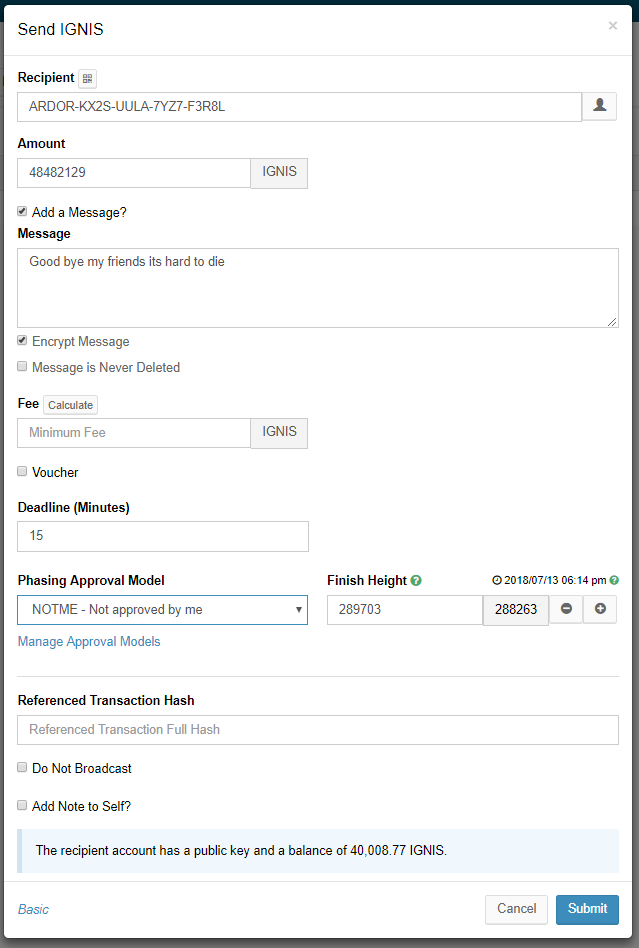Focus the Referenced Transaction Full Hash field
Image resolution: width=639 pixels, height=948 pixels.
coord(318,729)
